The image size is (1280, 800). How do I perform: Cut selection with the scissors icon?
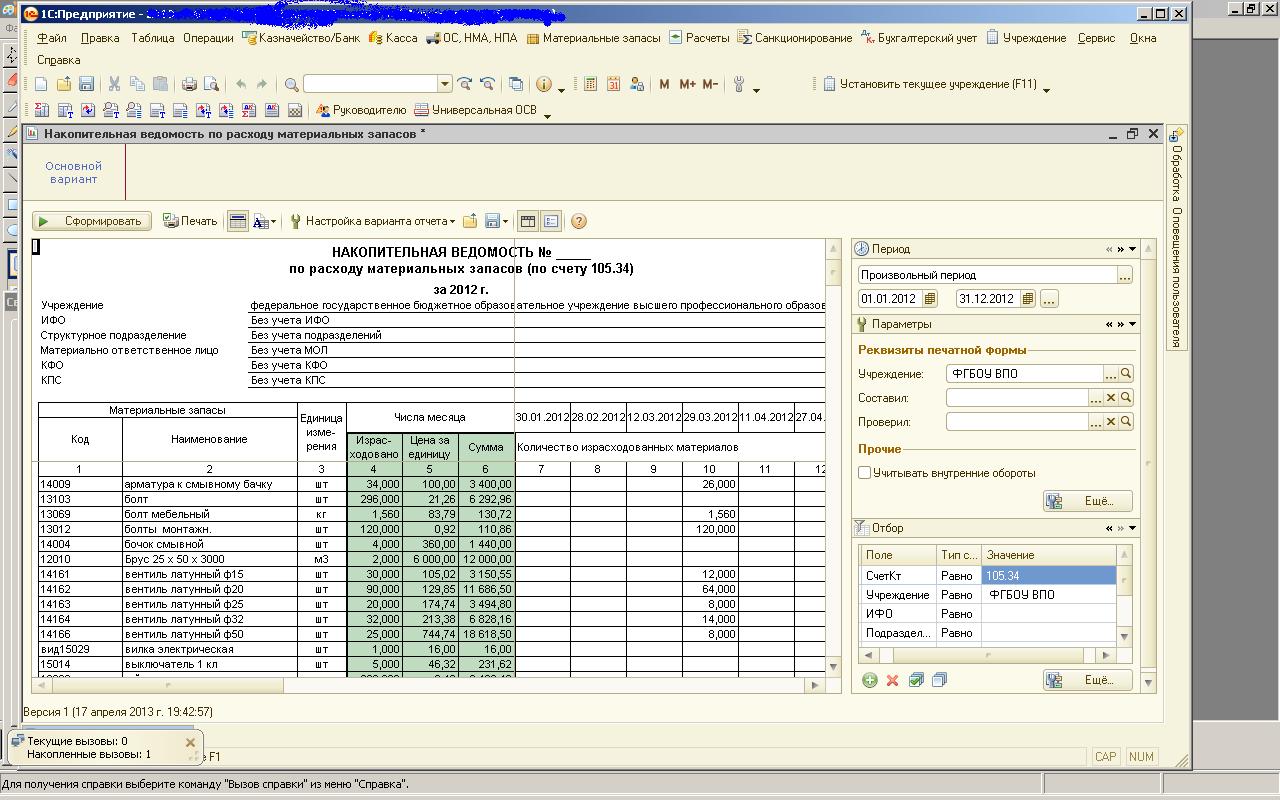click(114, 85)
